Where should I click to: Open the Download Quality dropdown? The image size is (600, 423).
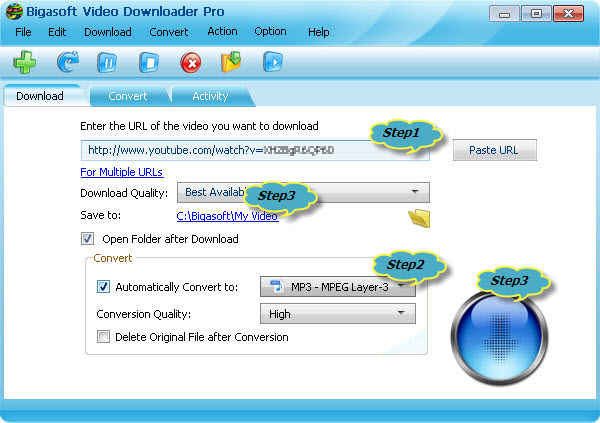(x=303, y=192)
